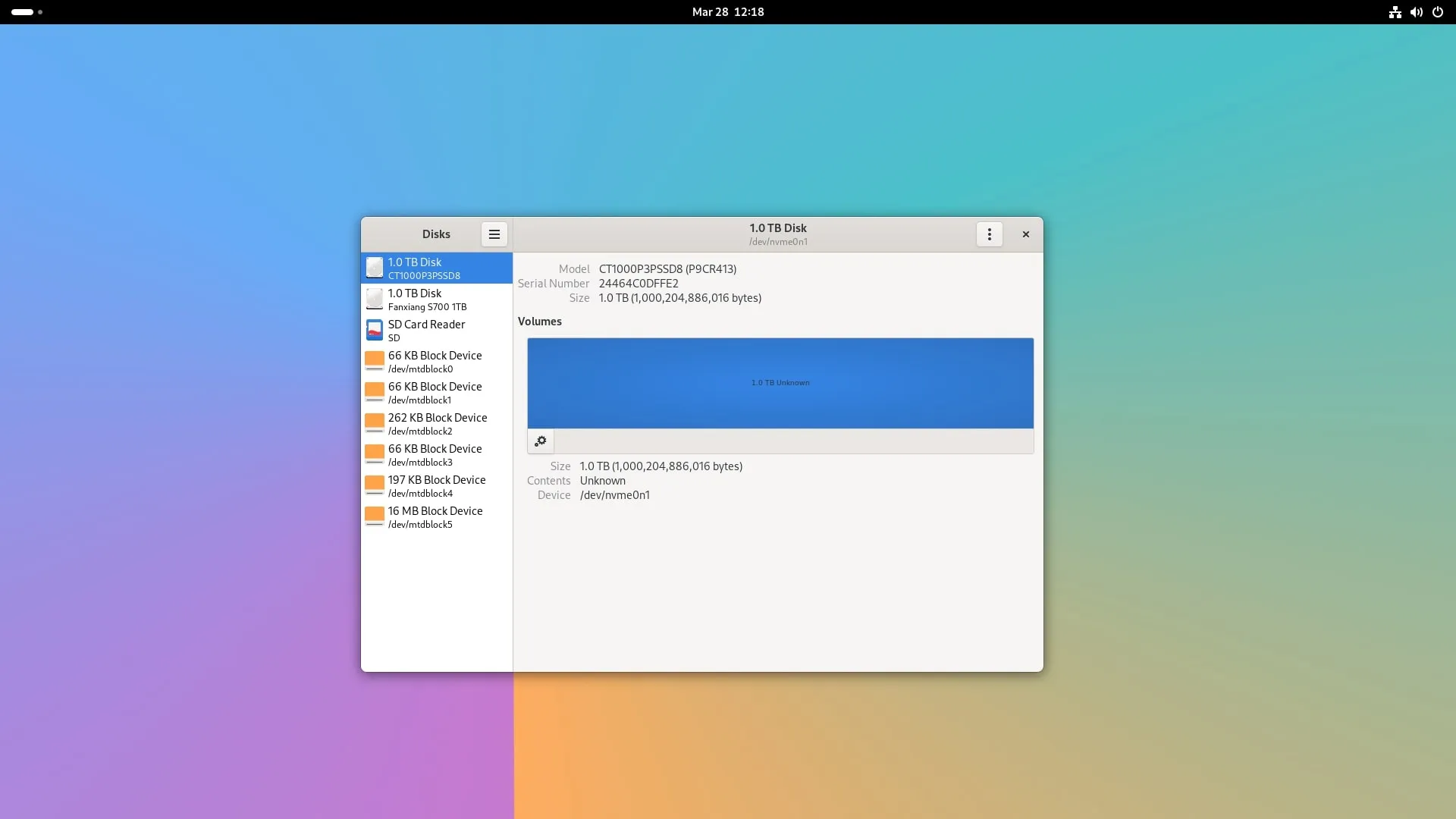Select the CT1000P3PSSD8 disk entry
This screenshot has width=1456, height=819.
(436, 268)
